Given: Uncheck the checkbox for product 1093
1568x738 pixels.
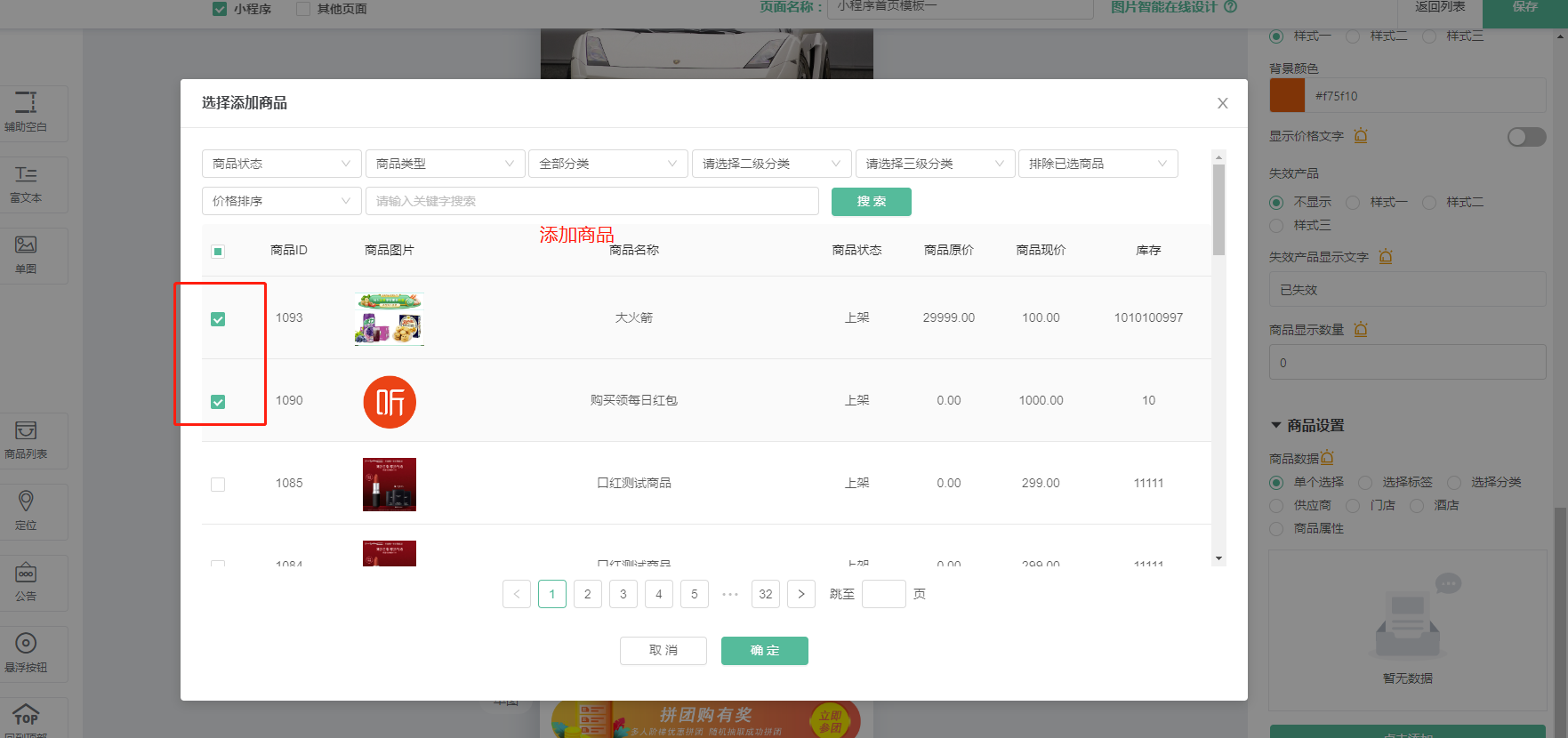Looking at the screenshot, I should 218,319.
